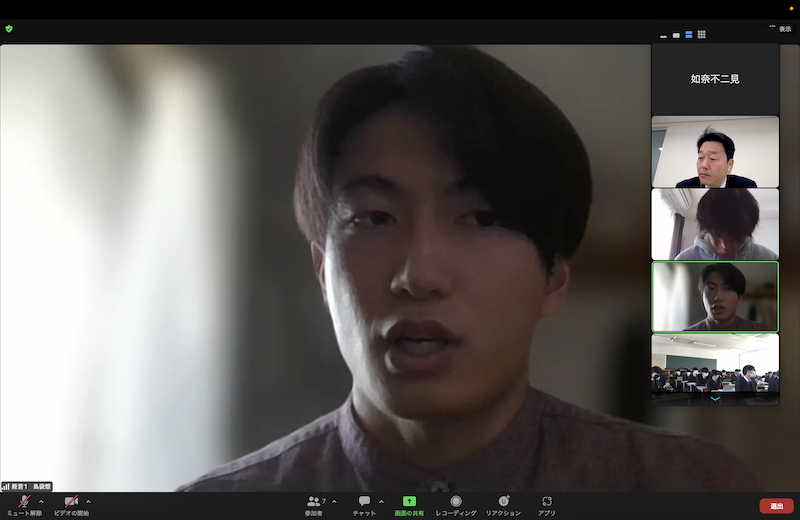Click the green share screen button
800x520 pixels.
tap(409, 505)
